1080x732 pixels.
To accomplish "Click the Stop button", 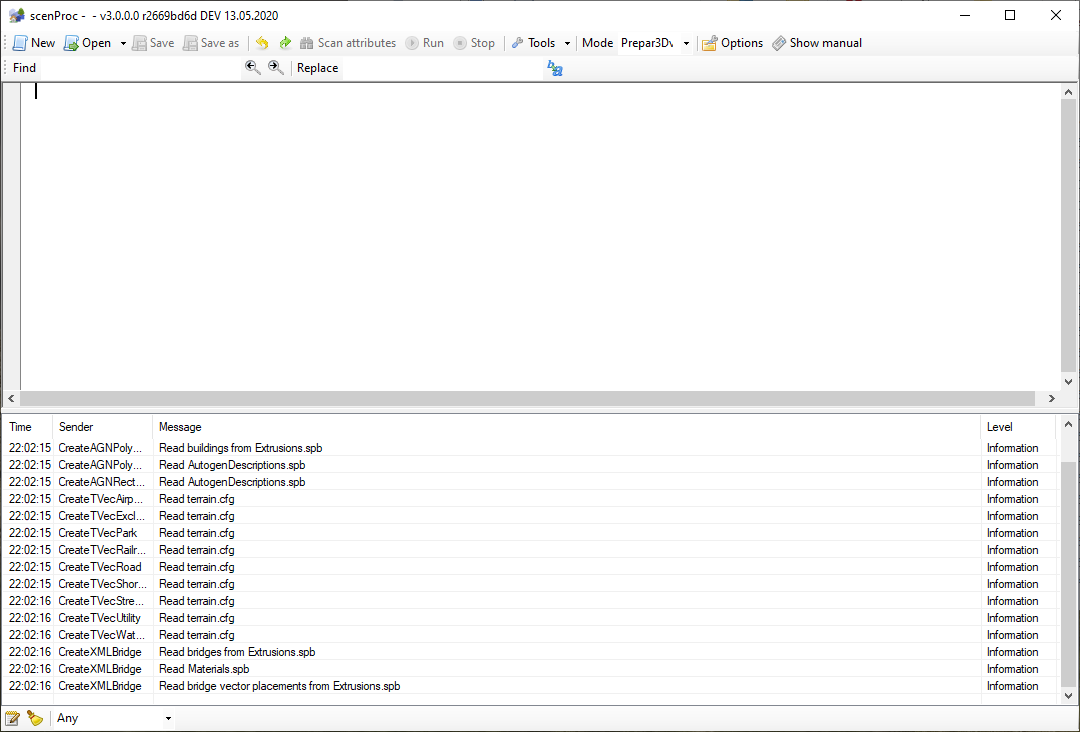I will pos(475,43).
